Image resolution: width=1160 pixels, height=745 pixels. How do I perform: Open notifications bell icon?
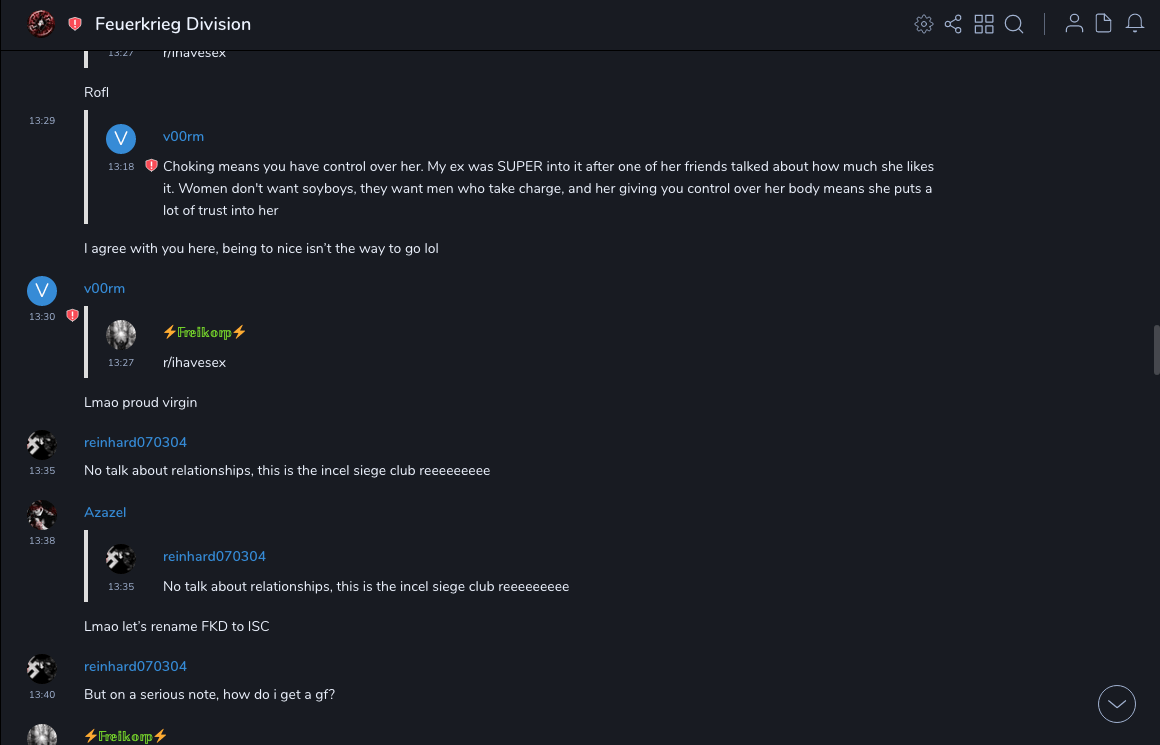click(x=1135, y=24)
